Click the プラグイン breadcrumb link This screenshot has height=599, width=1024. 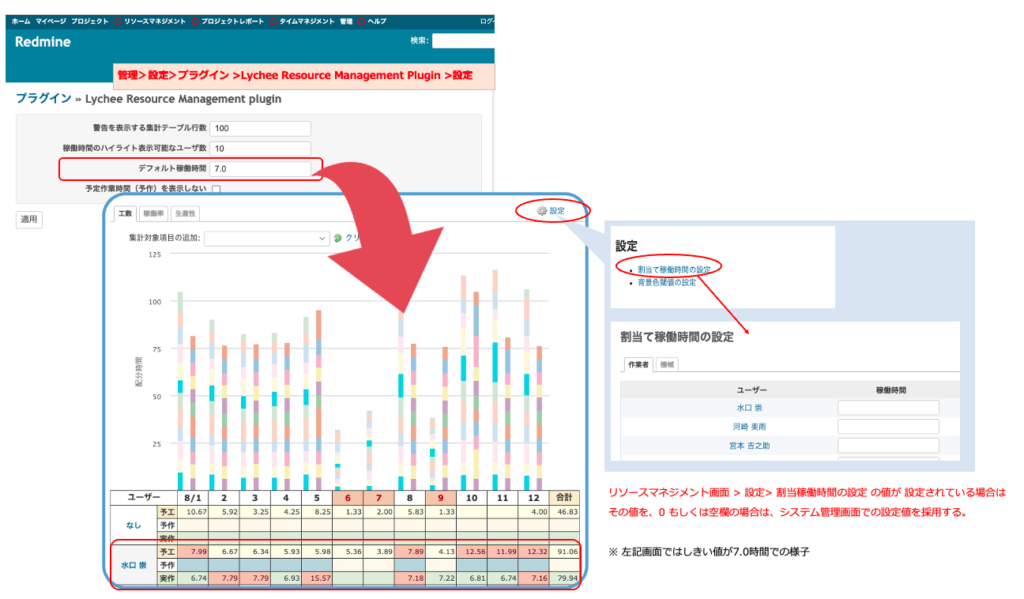pyautogui.click(x=44, y=99)
